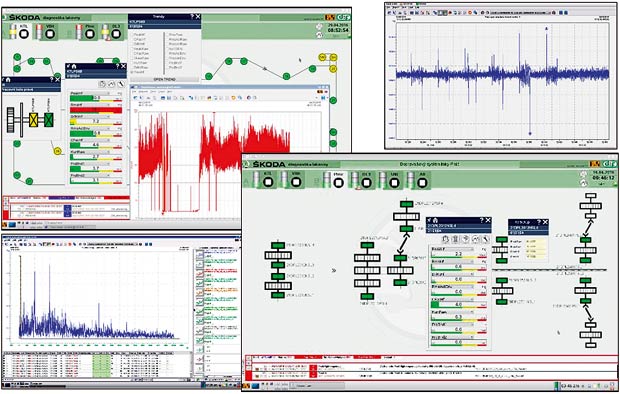Click the >> arrow in the conveyor diagram
Image resolution: width=620 pixels, height=394 pixels.
[x=334, y=271]
